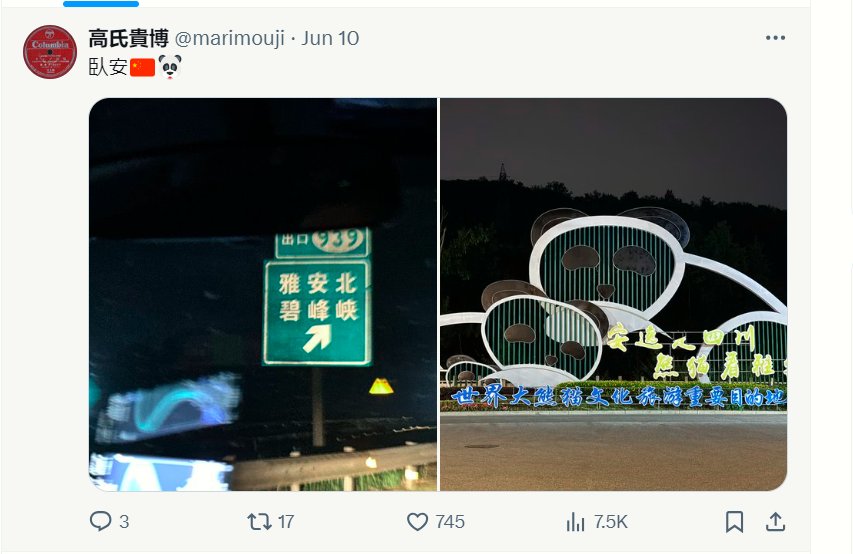Click the reply count 3

(x=124, y=522)
